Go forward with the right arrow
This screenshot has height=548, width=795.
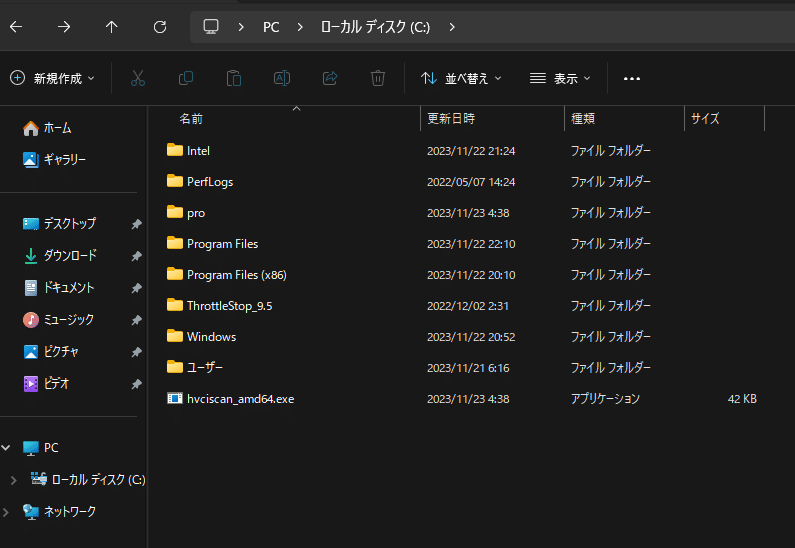[x=64, y=27]
